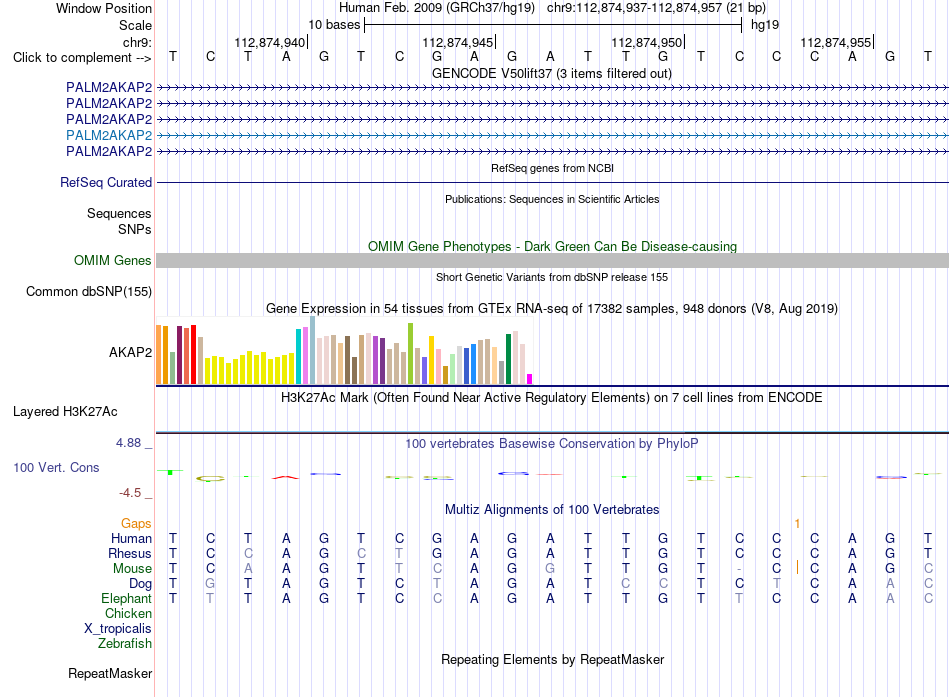Screen dimensions: 950x697
Task: Open the OMIM Genes track label
Action: click(x=112, y=261)
